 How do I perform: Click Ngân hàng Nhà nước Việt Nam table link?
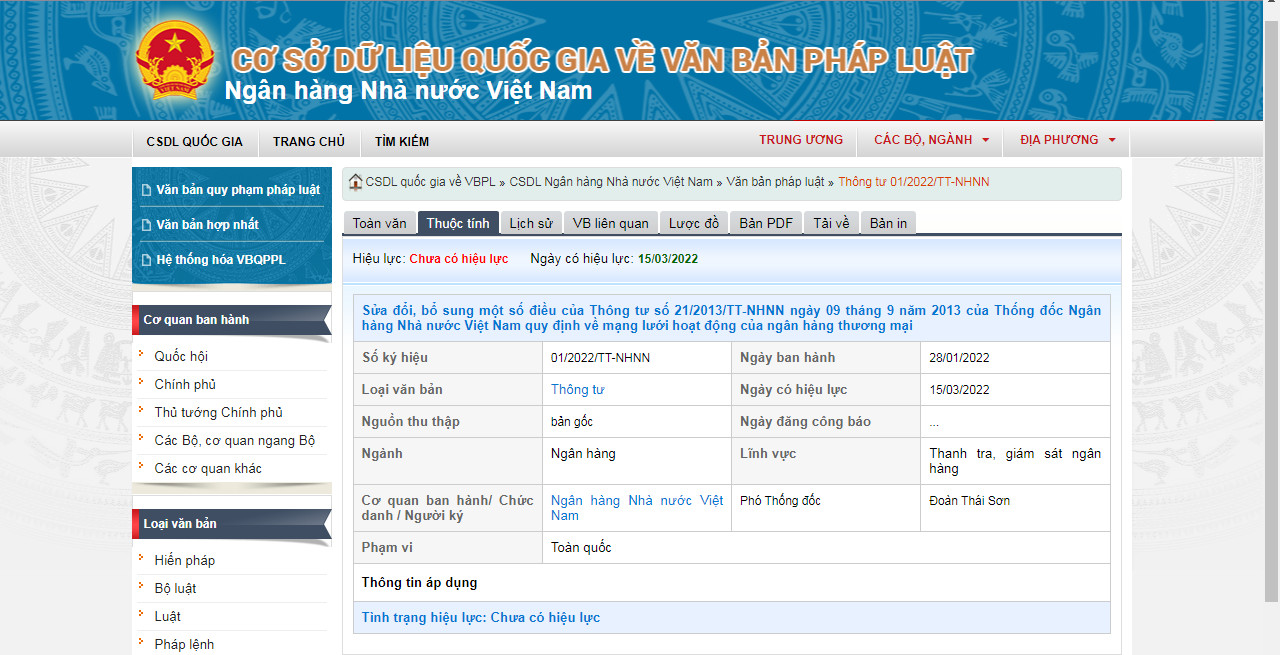pos(637,508)
